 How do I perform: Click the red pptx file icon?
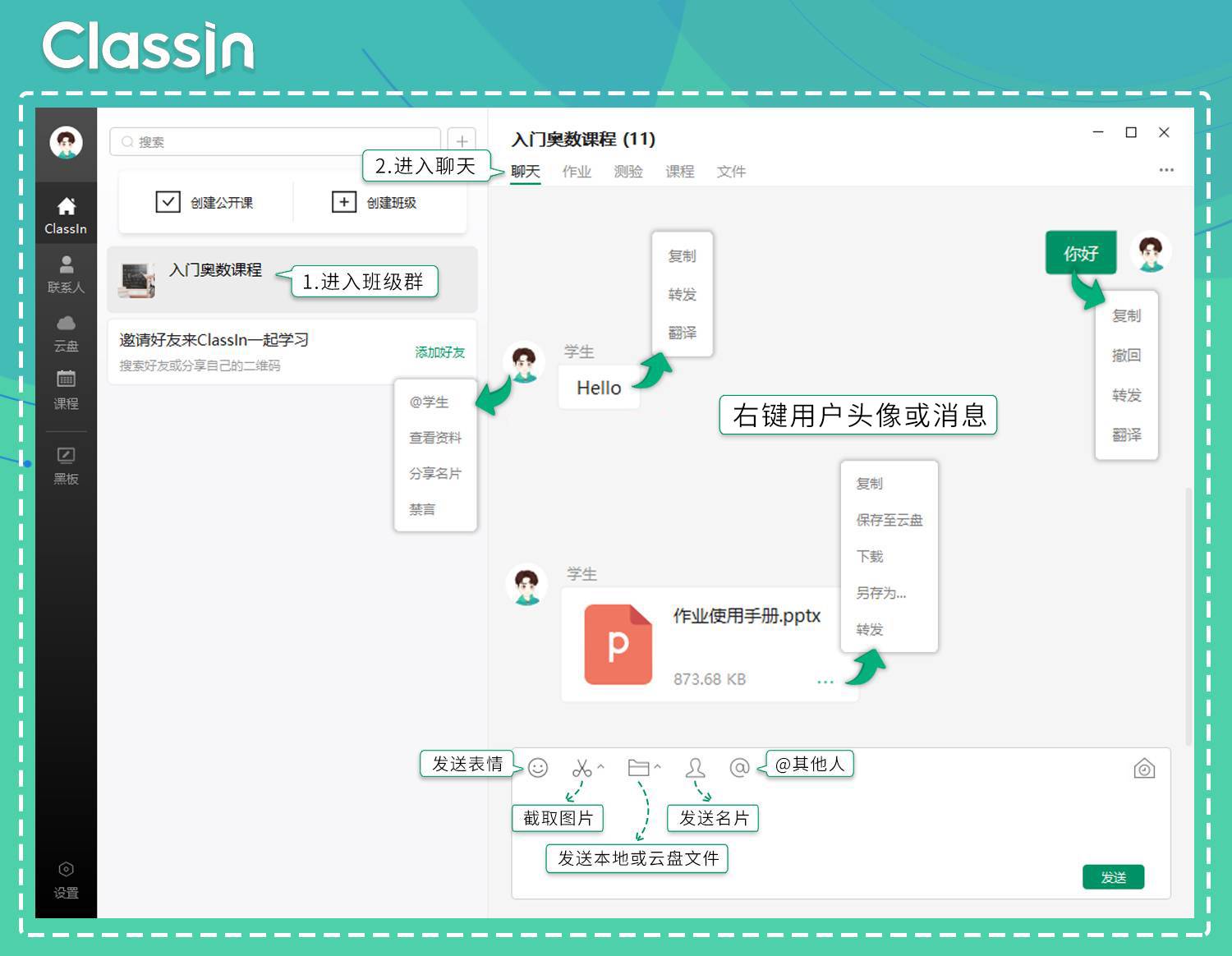click(618, 645)
